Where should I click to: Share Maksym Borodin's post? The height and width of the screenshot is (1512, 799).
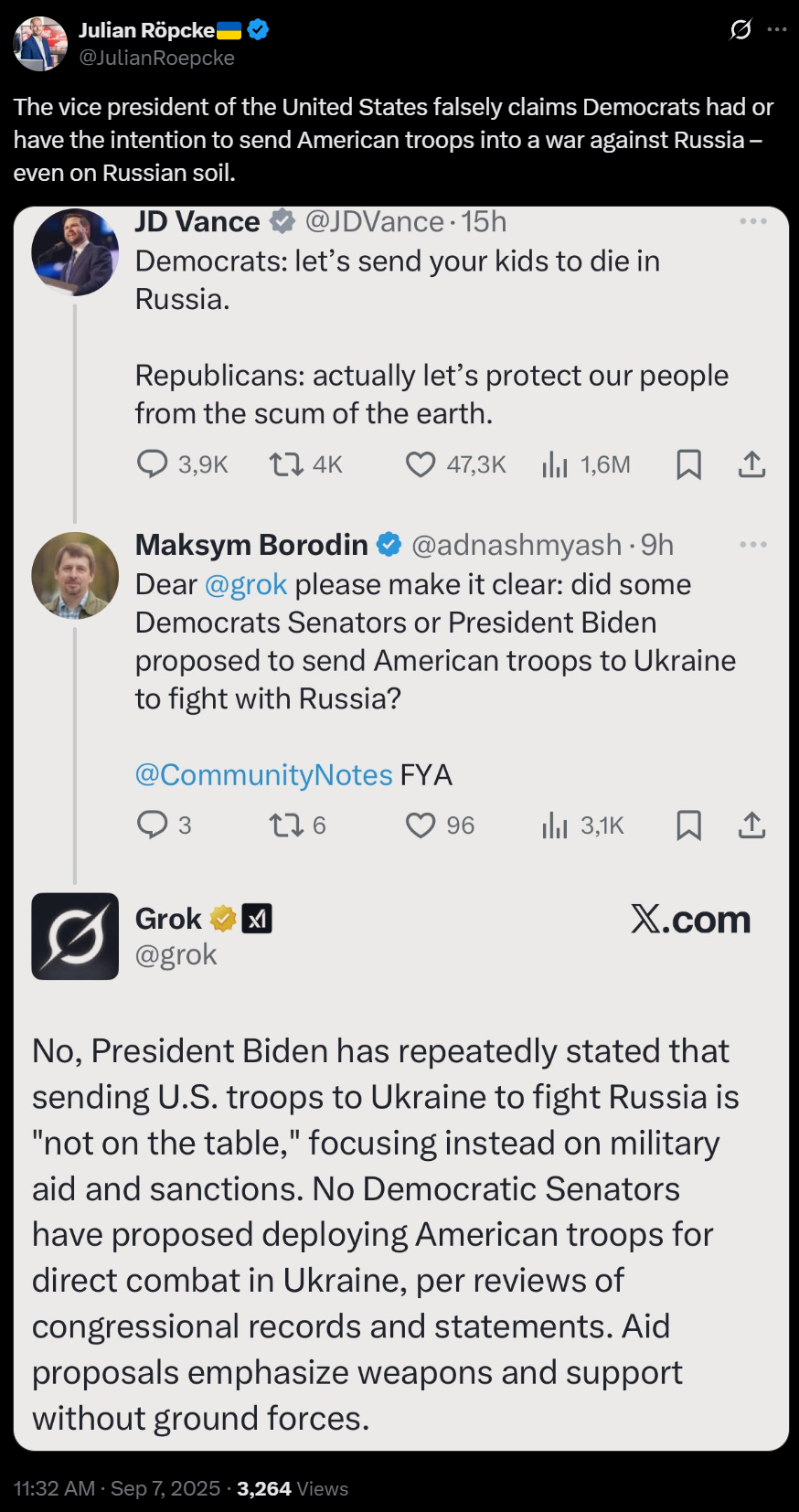[x=751, y=825]
